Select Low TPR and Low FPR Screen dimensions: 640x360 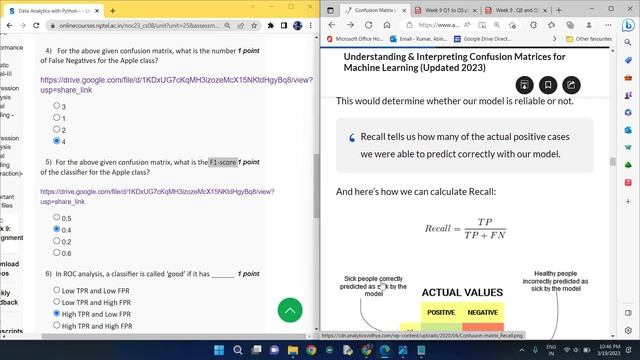pos(57,290)
